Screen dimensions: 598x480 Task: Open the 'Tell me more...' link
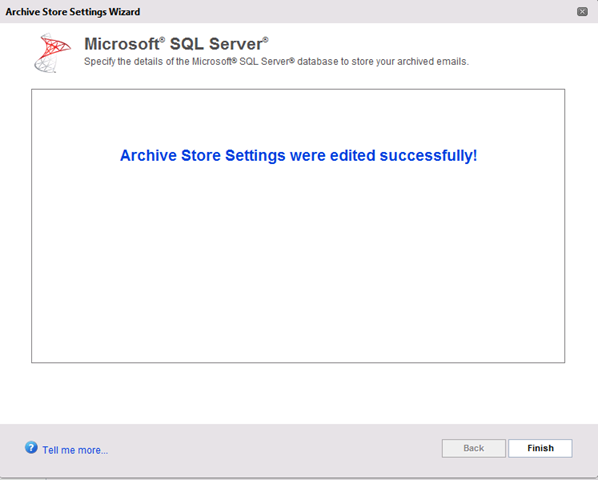point(75,450)
